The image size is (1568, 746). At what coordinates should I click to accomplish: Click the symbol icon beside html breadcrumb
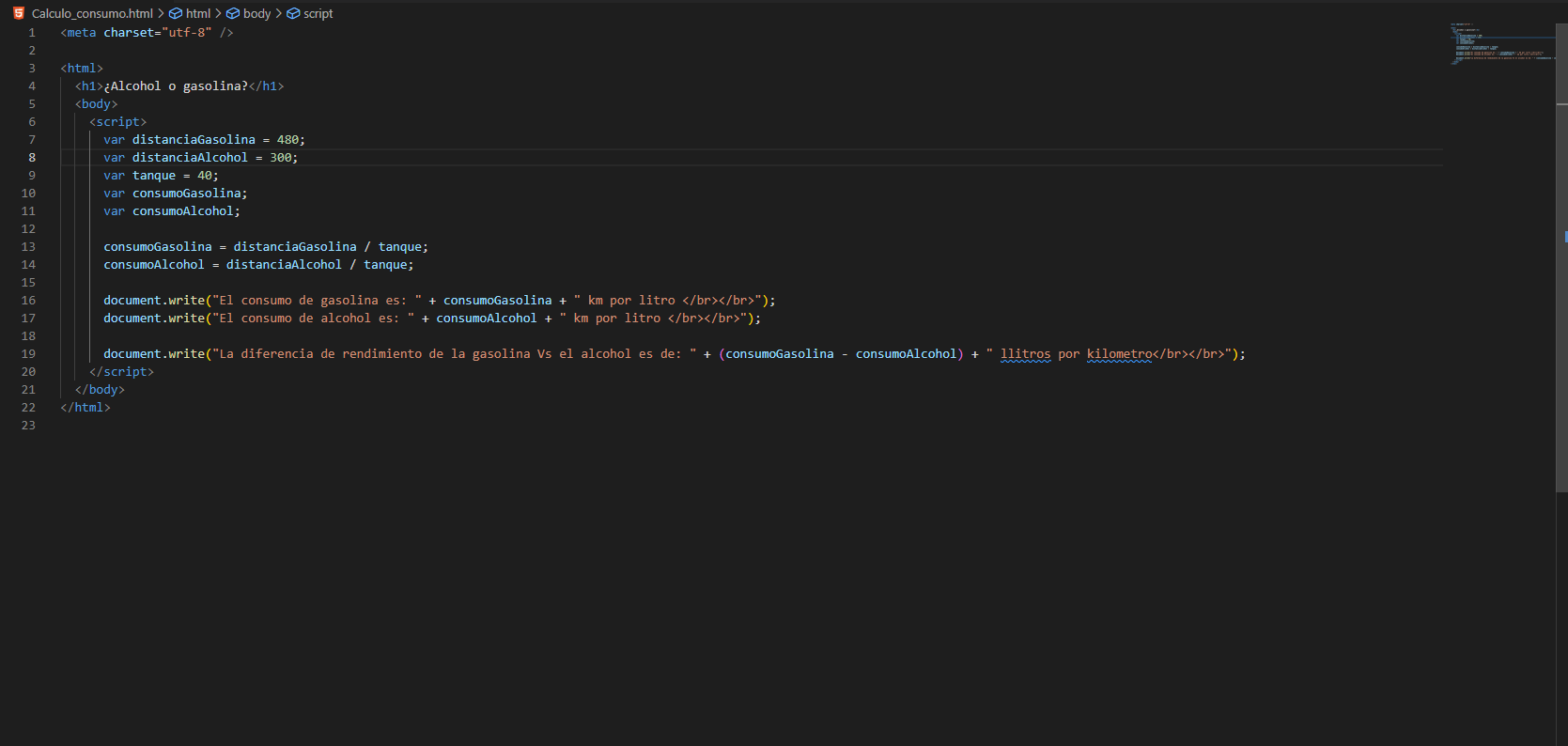176,13
